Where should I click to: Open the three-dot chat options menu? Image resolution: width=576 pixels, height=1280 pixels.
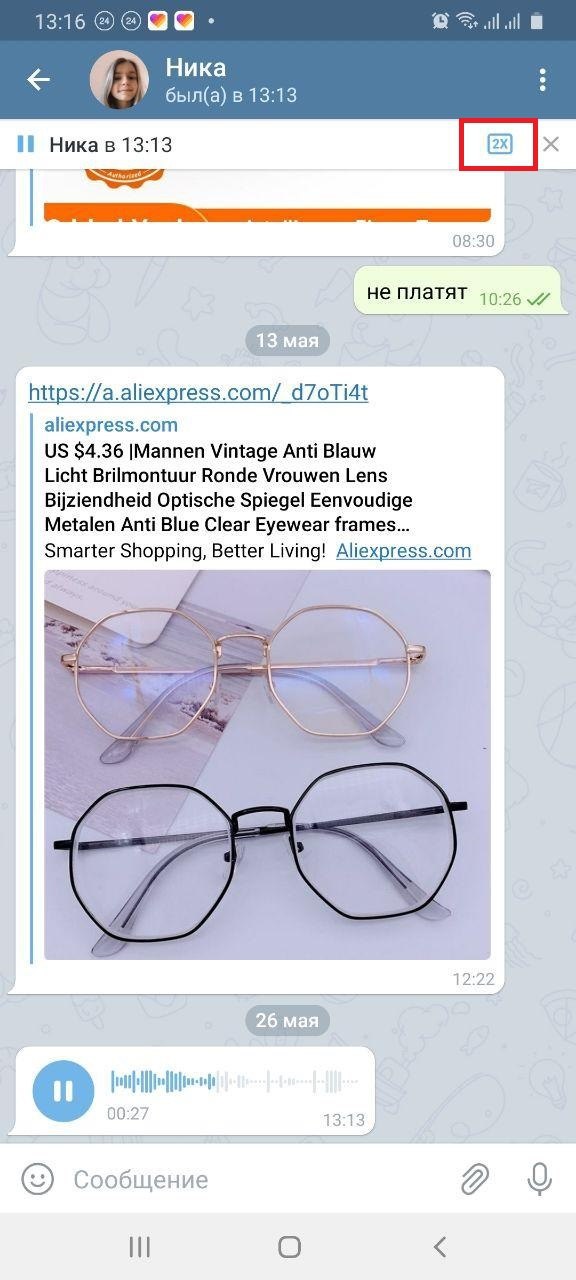pyautogui.click(x=543, y=80)
